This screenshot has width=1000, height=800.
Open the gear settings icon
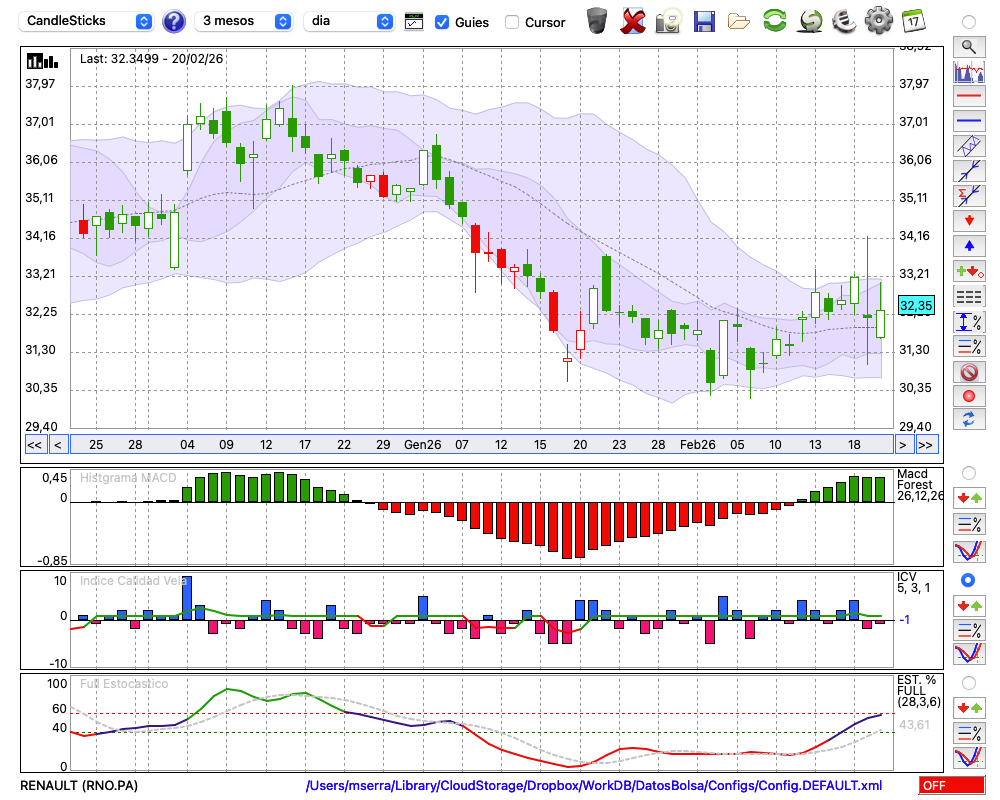coord(878,20)
